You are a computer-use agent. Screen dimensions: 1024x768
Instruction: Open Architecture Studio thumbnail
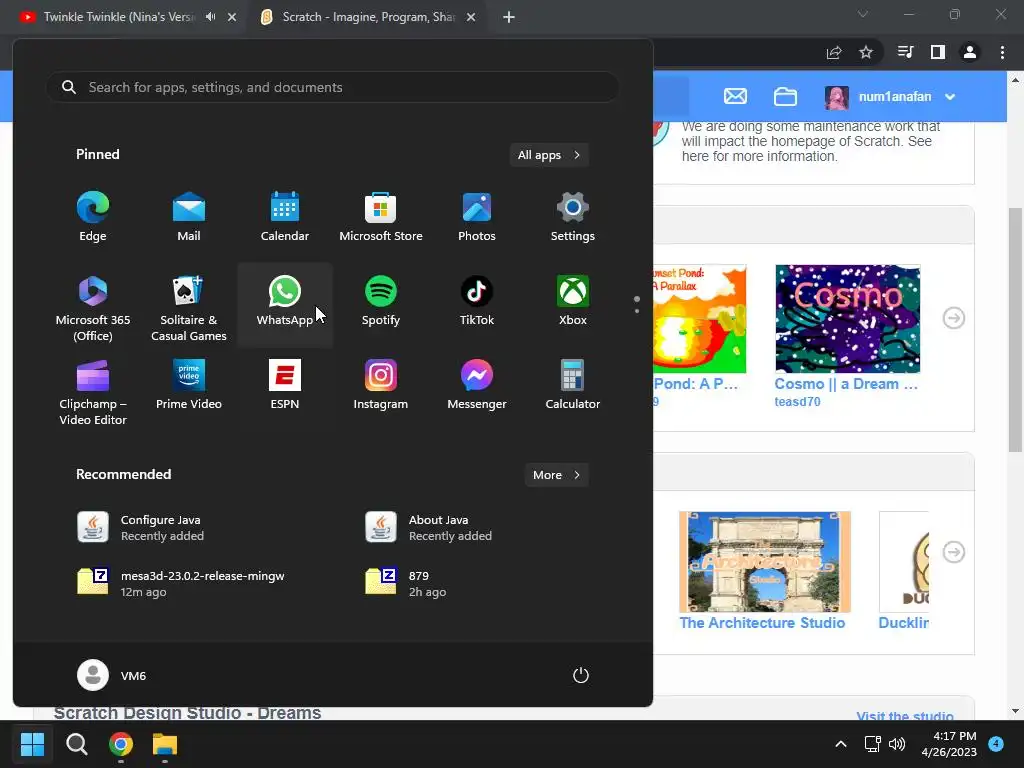tap(765, 562)
